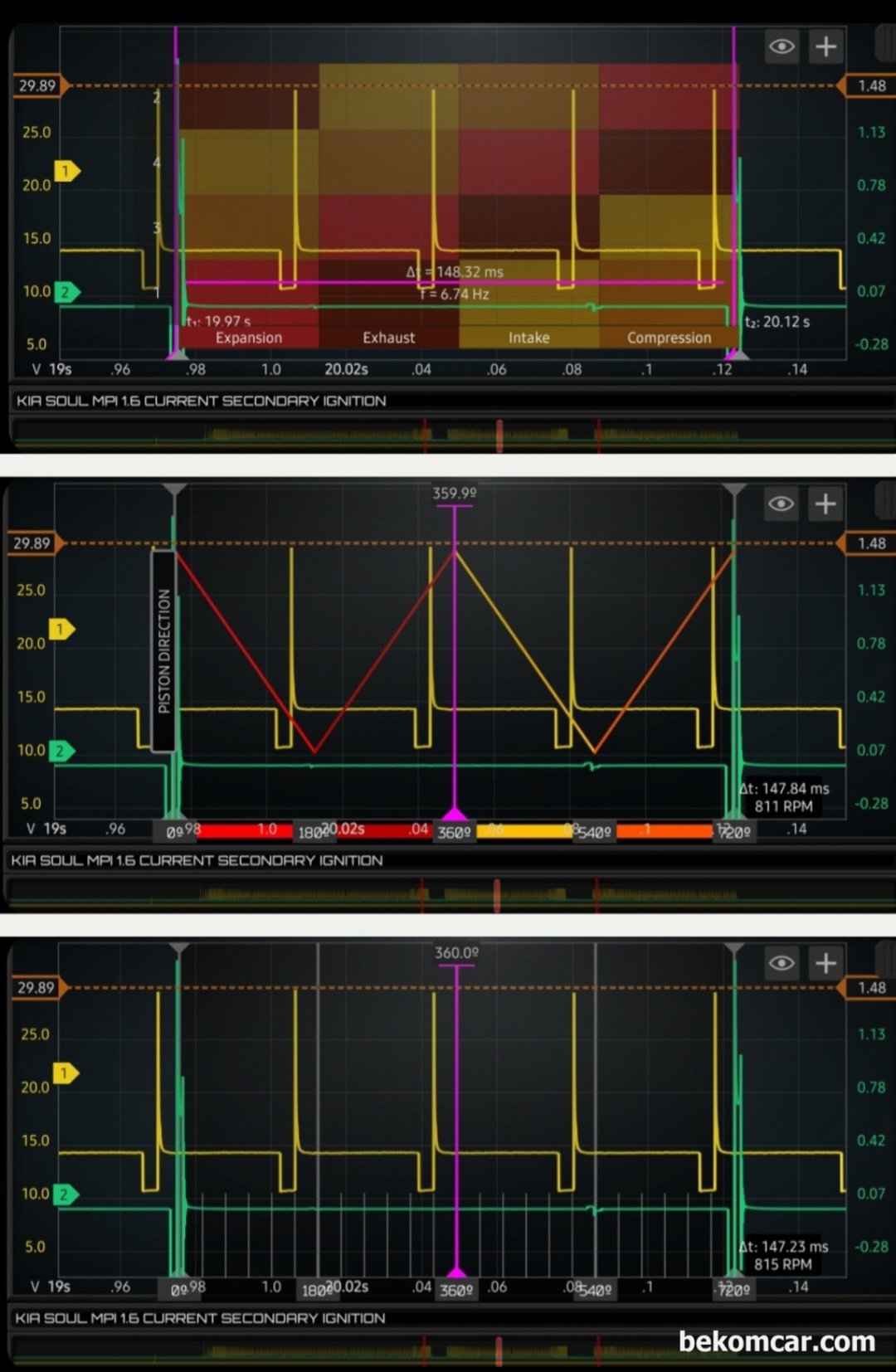Select green channel 2 marker in bottom panel
The width and height of the screenshot is (896, 1372).
pyautogui.click(x=66, y=1194)
